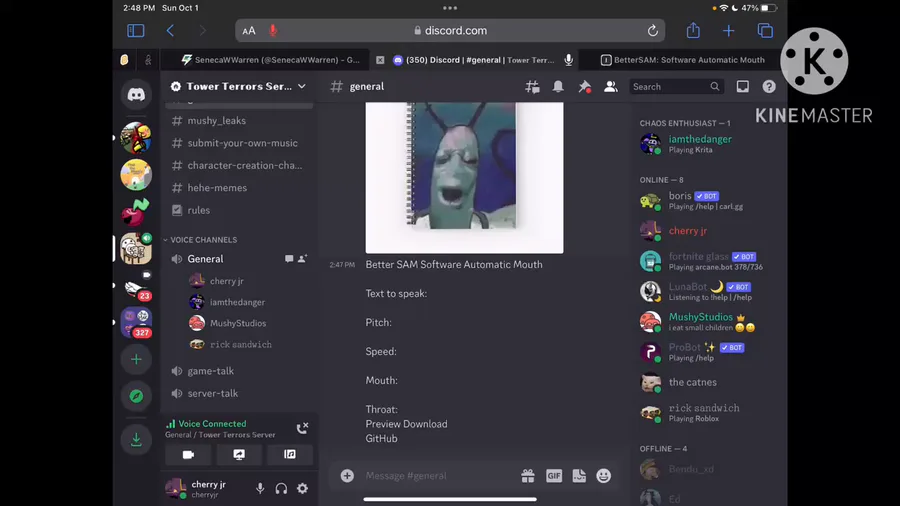Click the plus attachment button in message bar

pos(347,476)
